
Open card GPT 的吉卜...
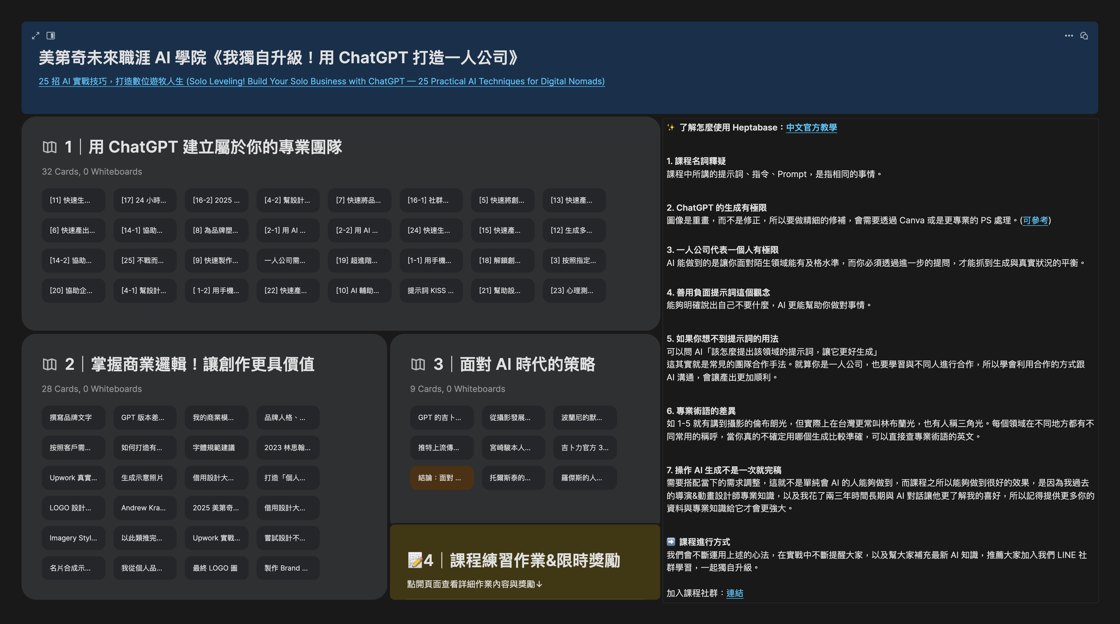pos(441,418)
